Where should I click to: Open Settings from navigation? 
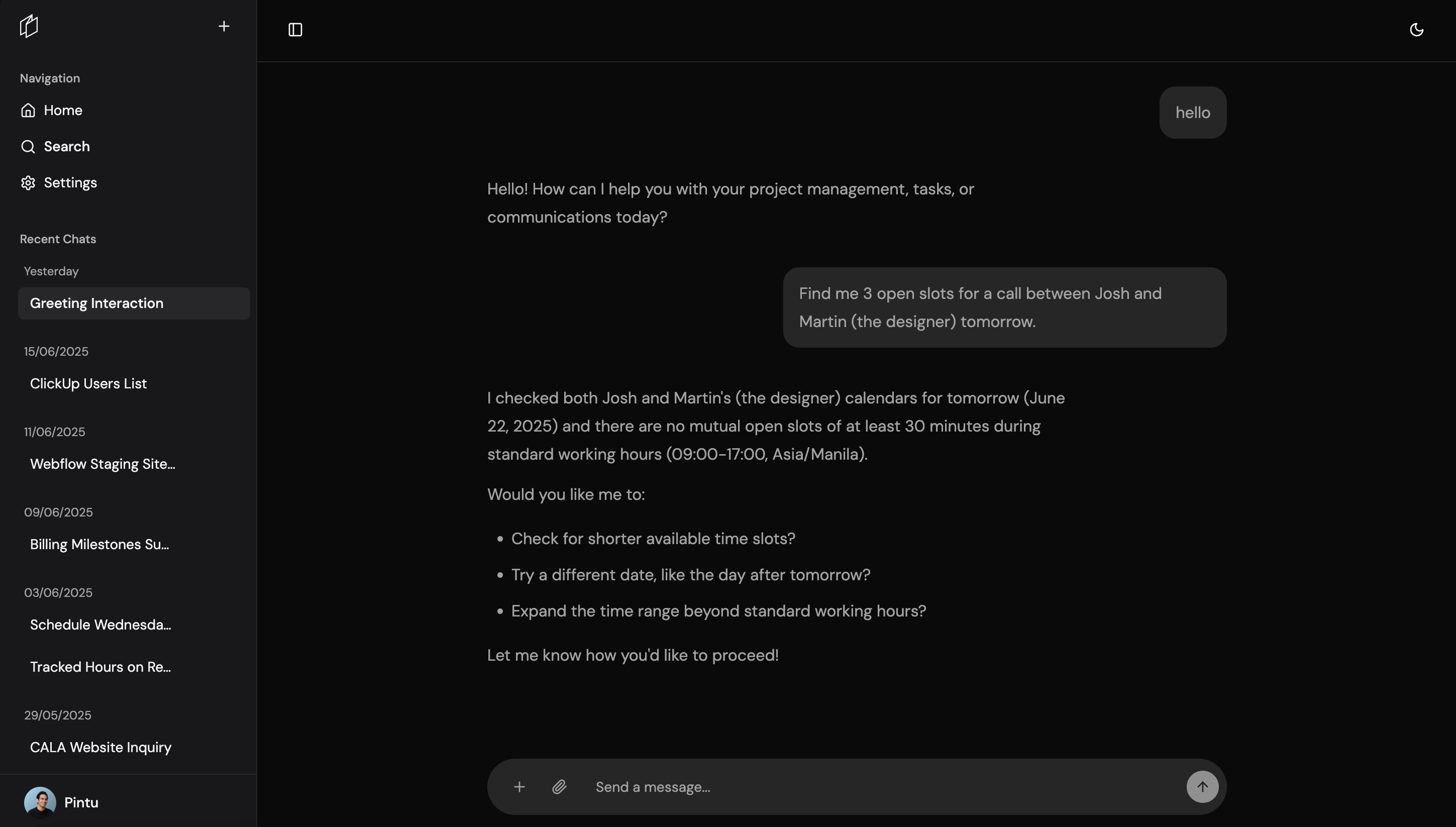(70, 183)
